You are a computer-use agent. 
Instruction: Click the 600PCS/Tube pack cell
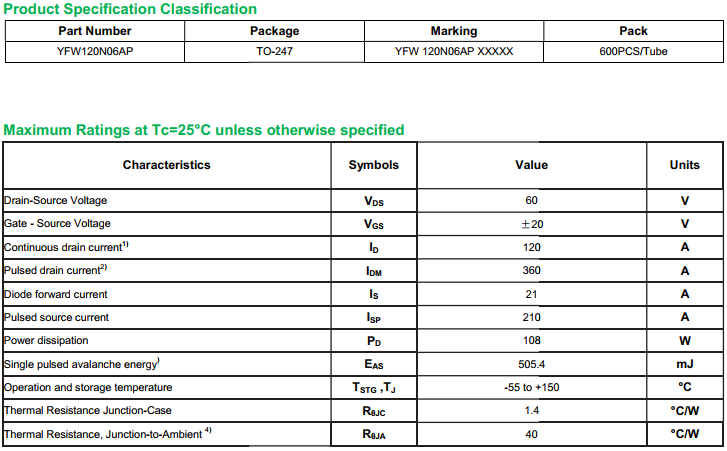pyautogui.click(x=633, y=51)
